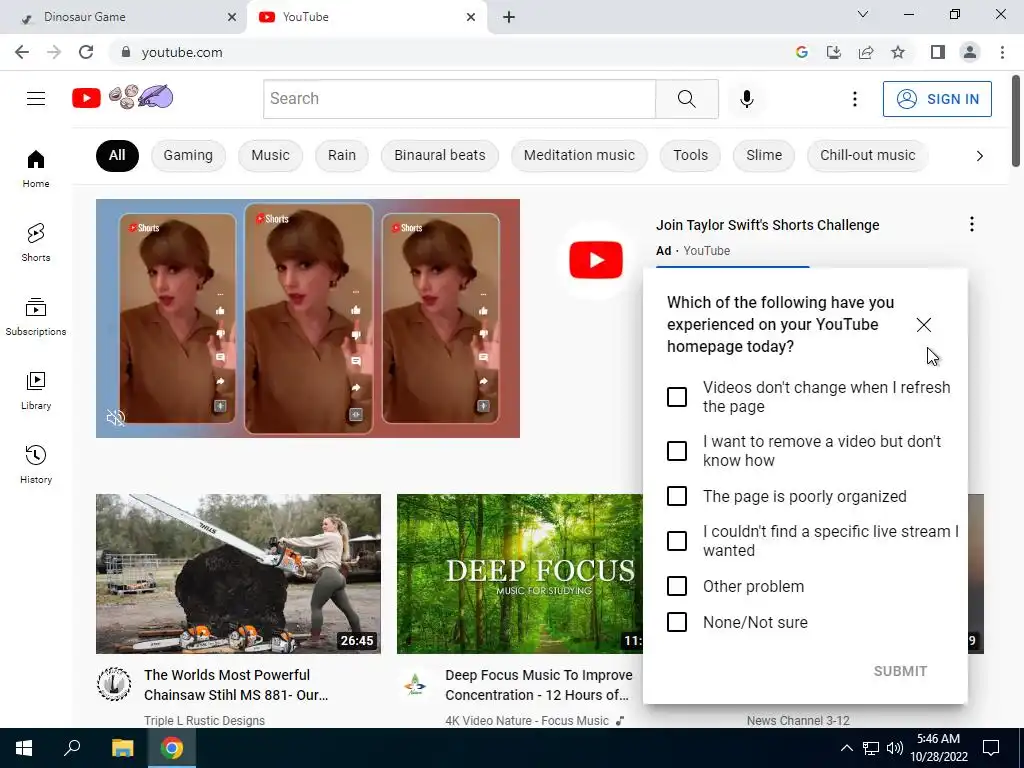The width and height of the screenshot is (1024, 768).
Task: Show hidden system tray icons
Action: (x=846, y=748)
